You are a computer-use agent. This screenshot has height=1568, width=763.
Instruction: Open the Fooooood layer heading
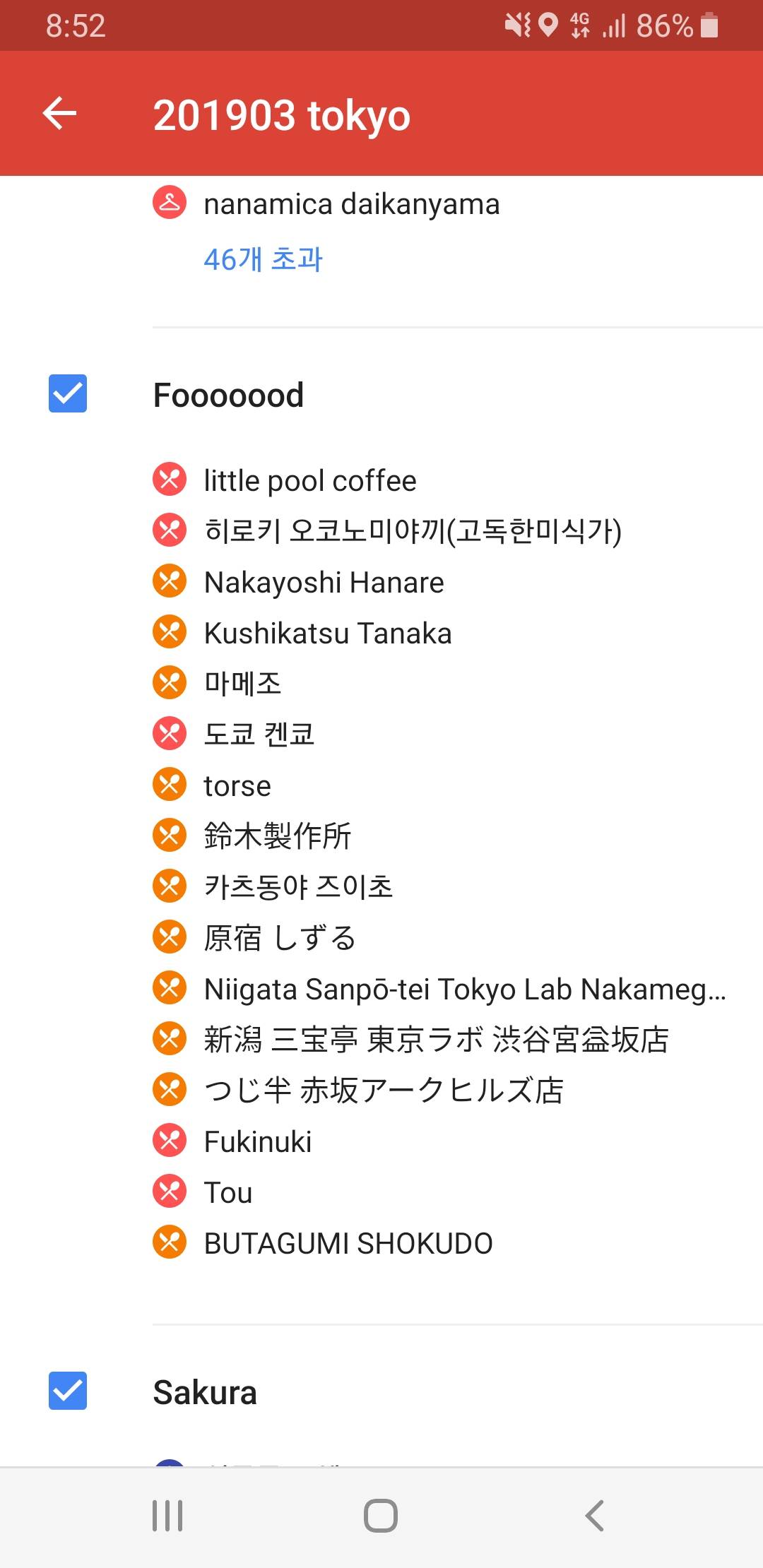[x=228, y=395]
